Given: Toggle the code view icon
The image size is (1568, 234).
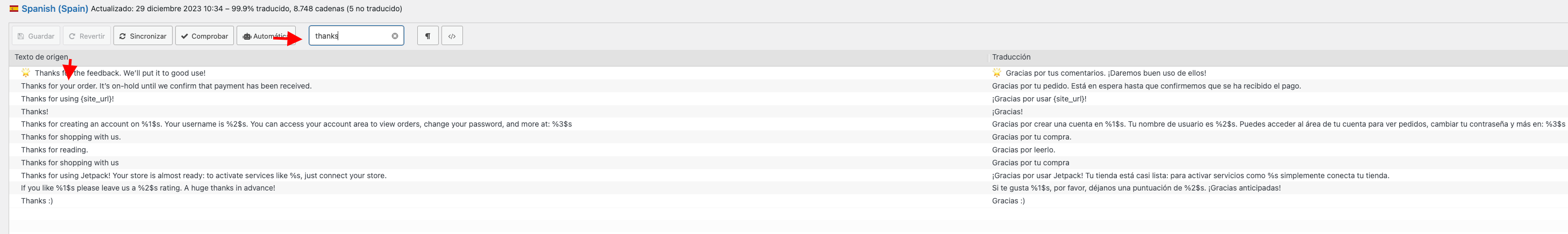Looking at the screenshot, I should click(452, 36).
